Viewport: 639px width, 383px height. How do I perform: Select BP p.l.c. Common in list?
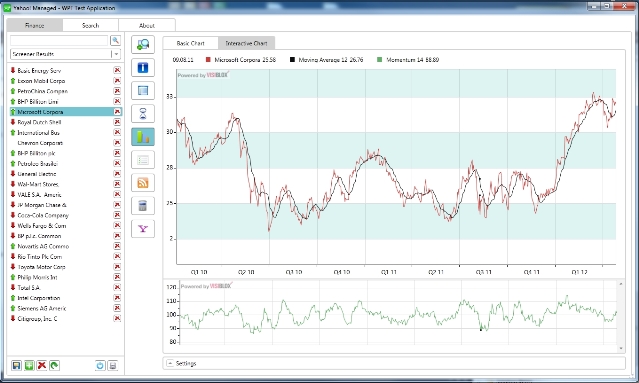click(66, 236)
